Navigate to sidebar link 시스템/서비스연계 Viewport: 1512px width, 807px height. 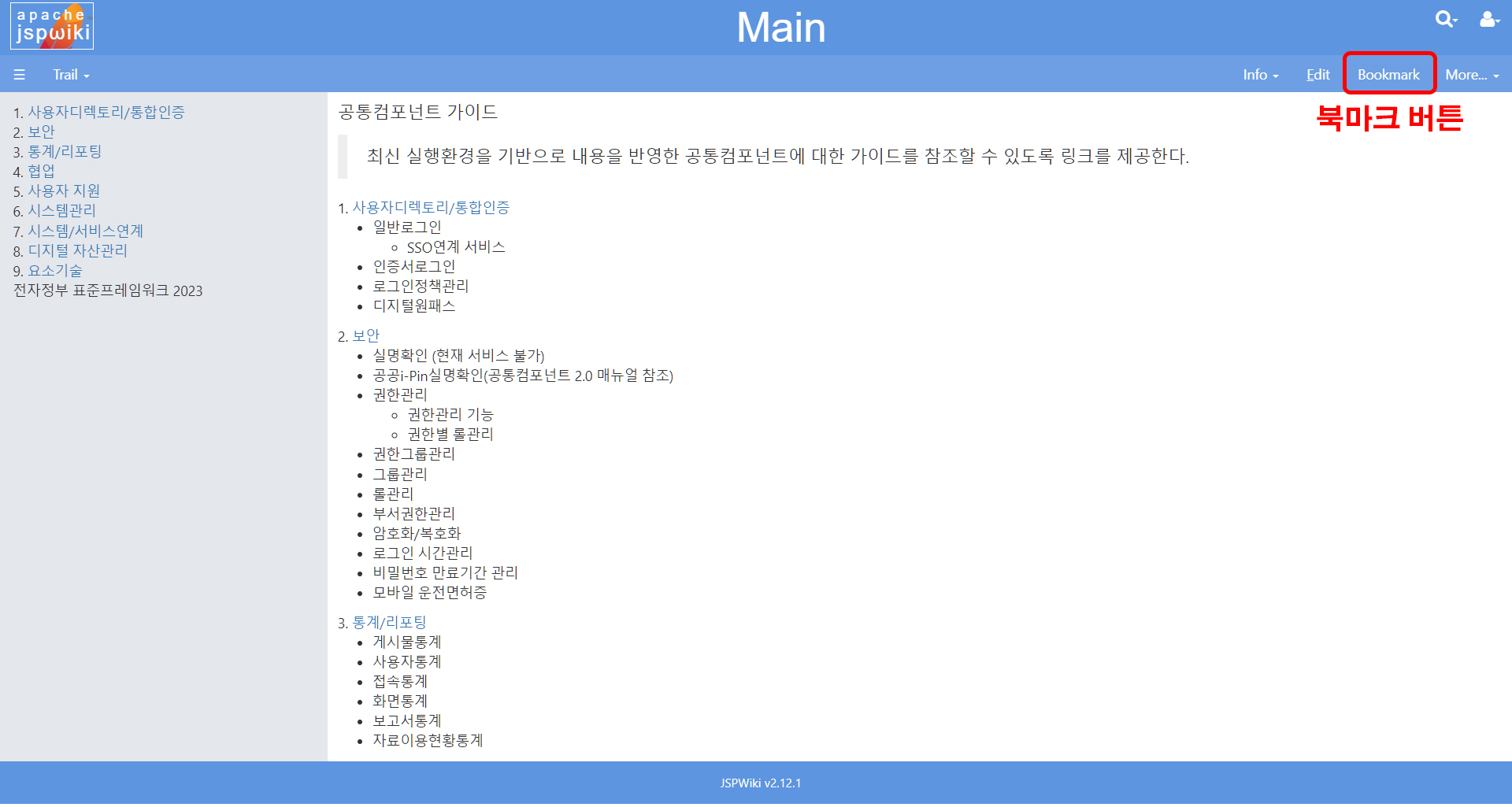[x=85, y=231]
